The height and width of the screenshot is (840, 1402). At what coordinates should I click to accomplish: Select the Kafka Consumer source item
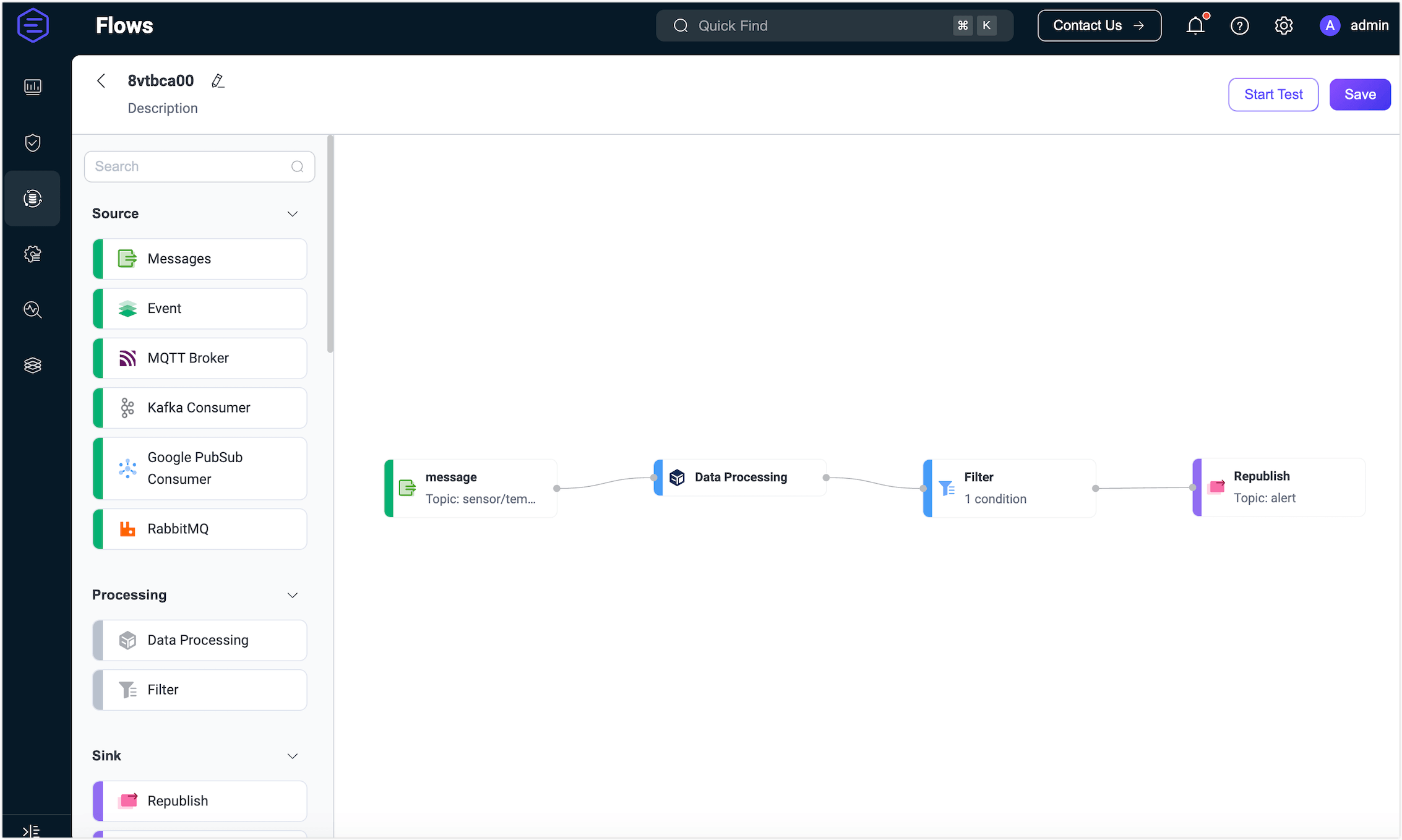point(200,408)
